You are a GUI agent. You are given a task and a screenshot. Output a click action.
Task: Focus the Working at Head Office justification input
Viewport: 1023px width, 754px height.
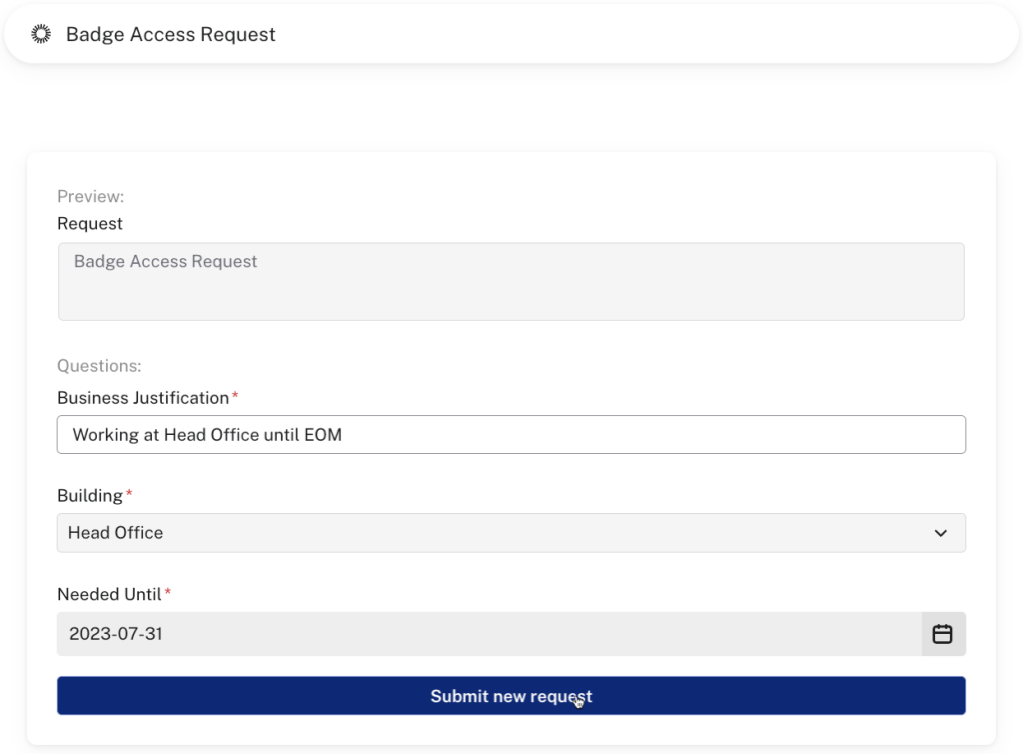coord(511,434)
